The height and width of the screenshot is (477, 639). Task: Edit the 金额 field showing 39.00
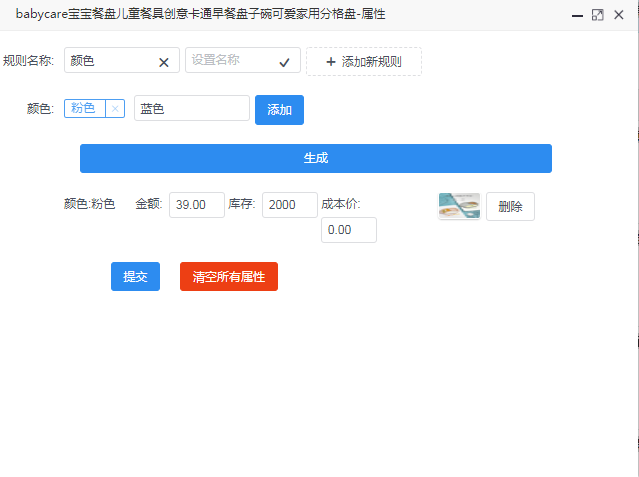(x=197, y=205)
